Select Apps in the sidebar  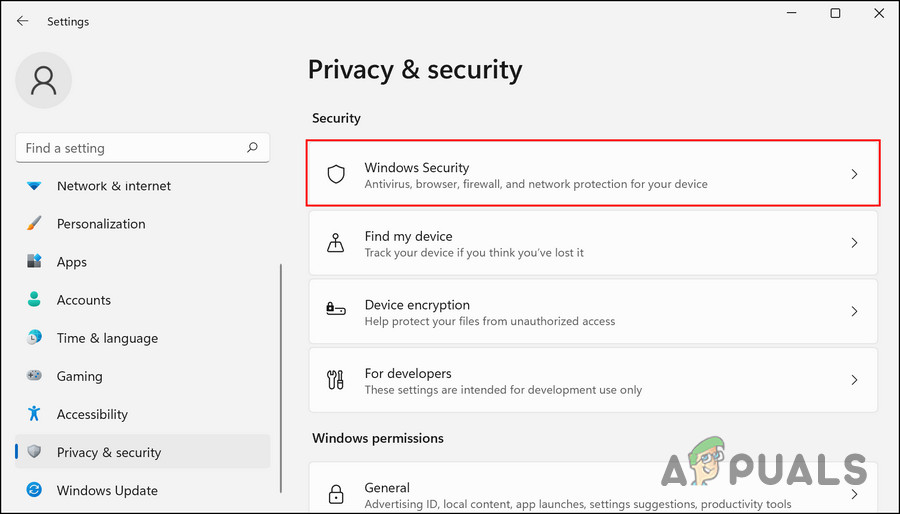point(72,262)
